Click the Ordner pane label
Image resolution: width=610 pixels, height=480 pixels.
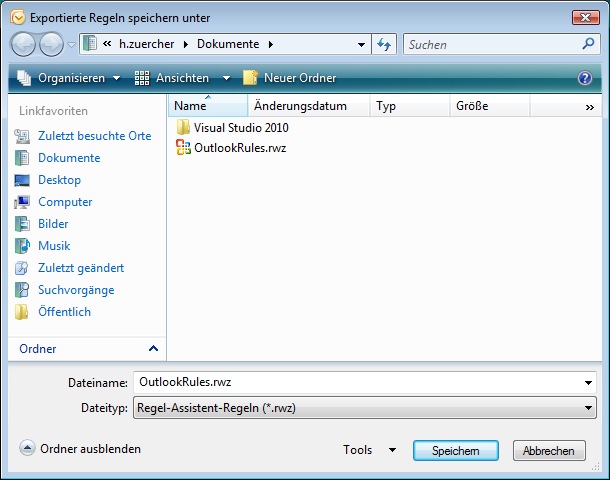point(38,349)
